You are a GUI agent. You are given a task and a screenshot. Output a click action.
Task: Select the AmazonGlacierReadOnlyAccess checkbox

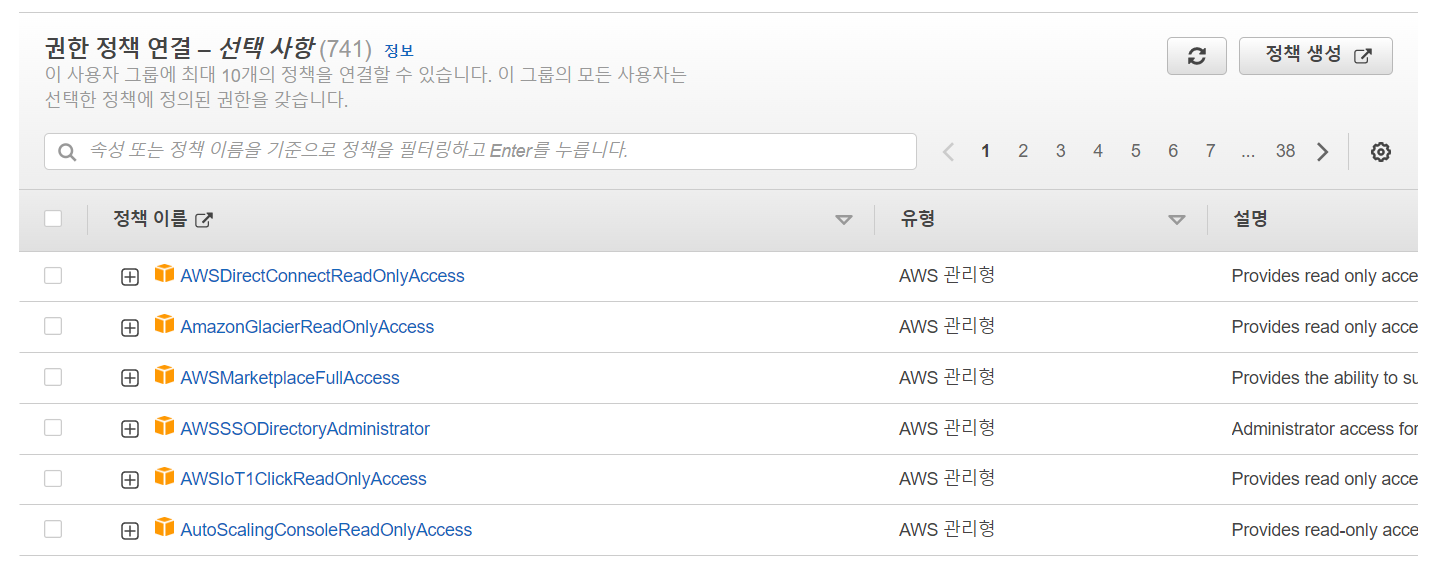(53, 326)
